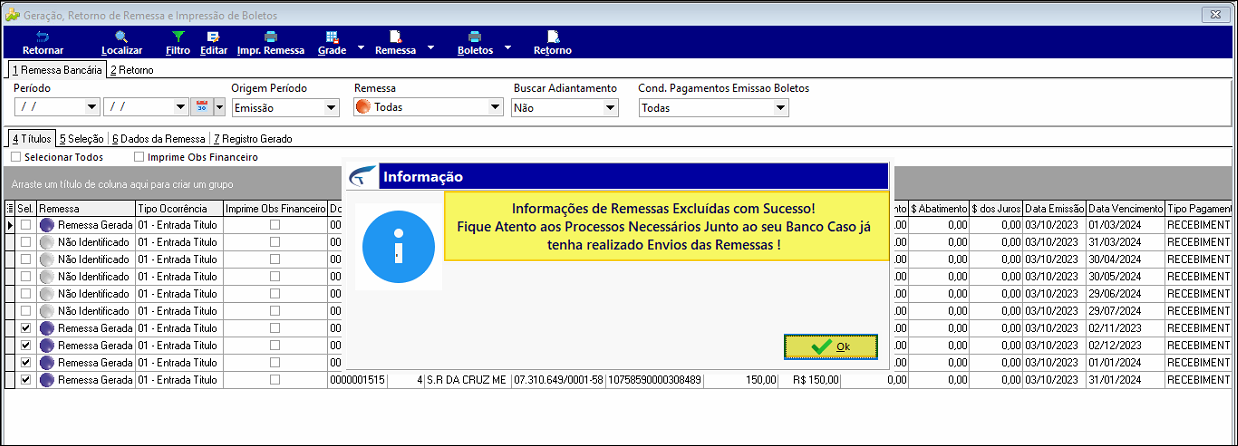Click the orange ball swatch in Remessa filter
This screenshot has height=446, width=1238.
click(364, 107)
